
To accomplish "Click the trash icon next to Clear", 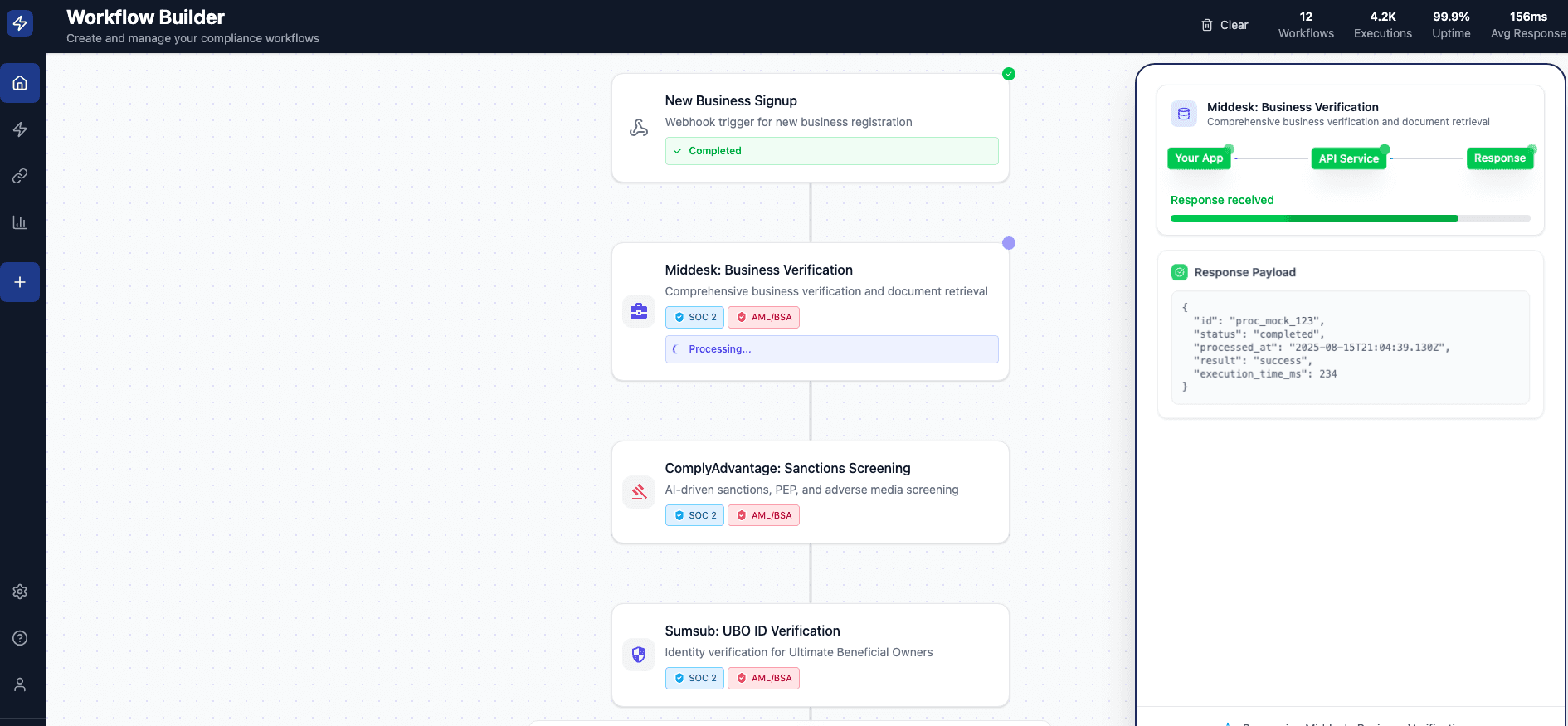I will 1207,25.
